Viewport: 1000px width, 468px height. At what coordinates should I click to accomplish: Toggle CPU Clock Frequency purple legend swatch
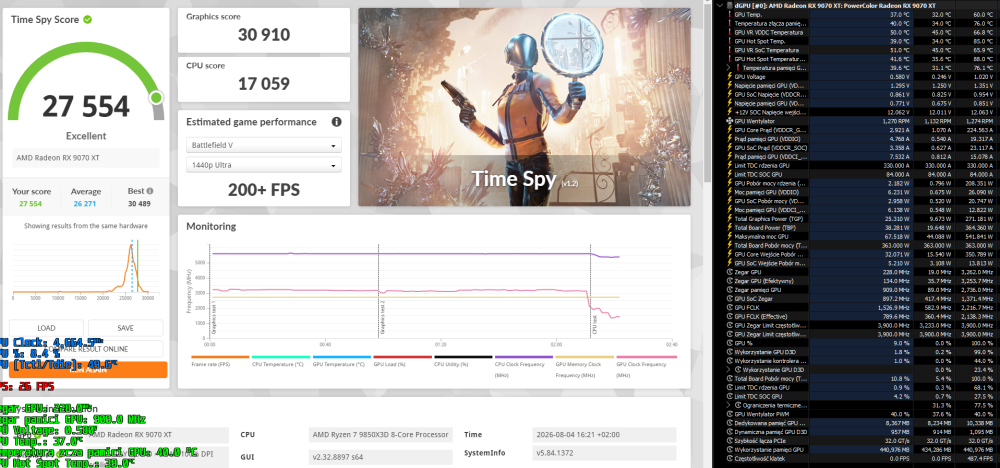point(524,357)
